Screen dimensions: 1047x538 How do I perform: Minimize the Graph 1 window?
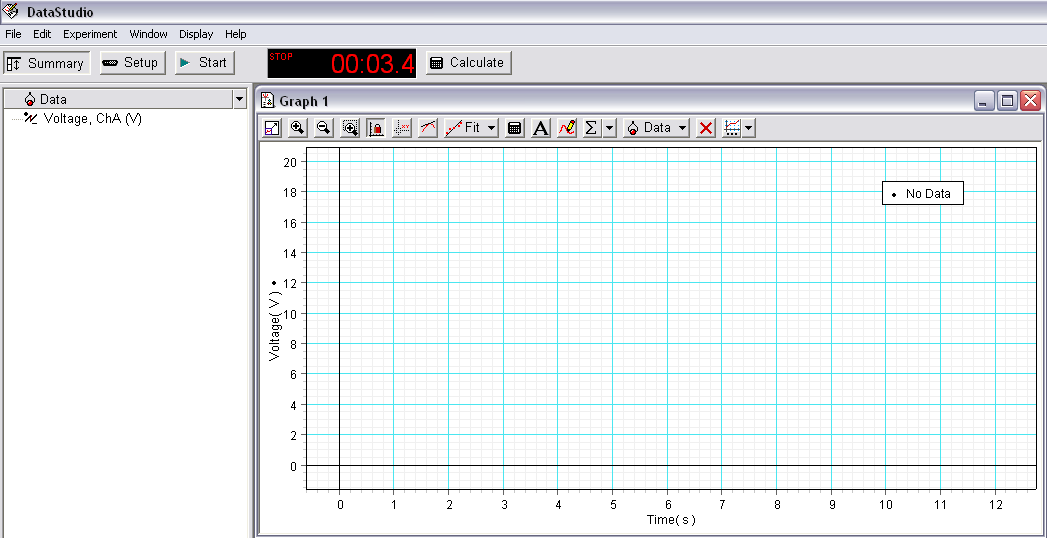coord(984,101)
